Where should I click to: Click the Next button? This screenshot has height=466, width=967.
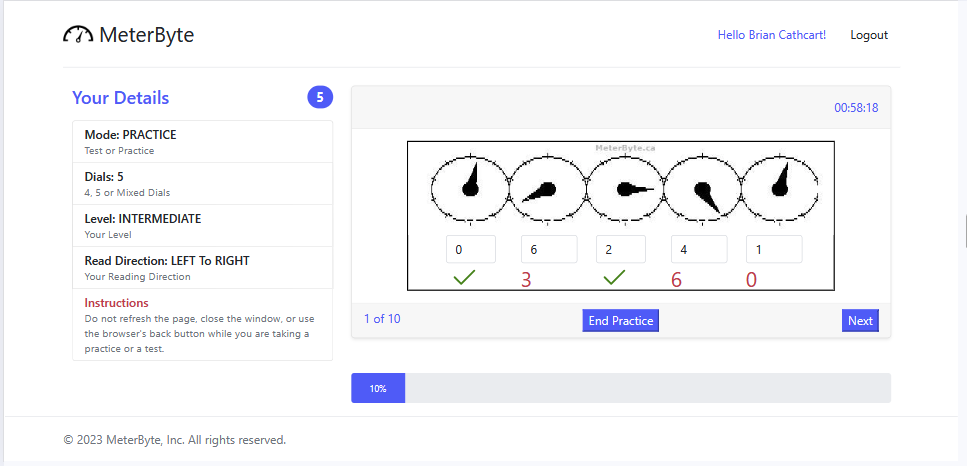tap(860, 321)
